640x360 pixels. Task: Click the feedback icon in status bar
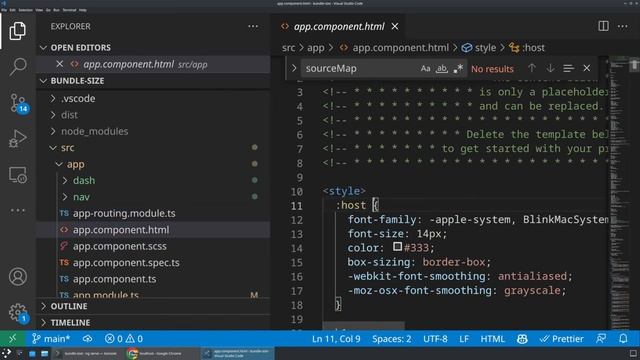point(601,339)
